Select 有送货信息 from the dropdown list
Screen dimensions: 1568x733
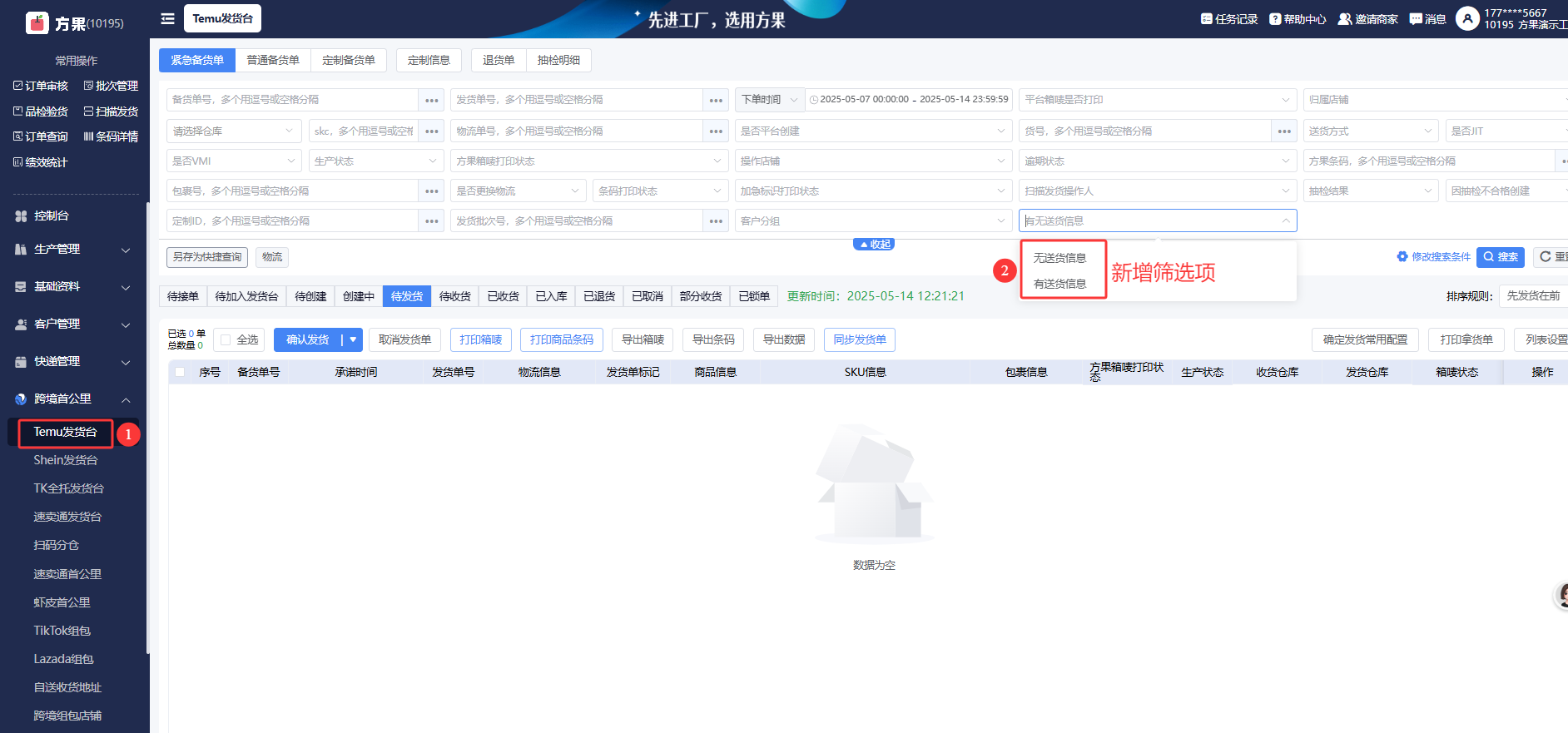[x=1059, y=284]
